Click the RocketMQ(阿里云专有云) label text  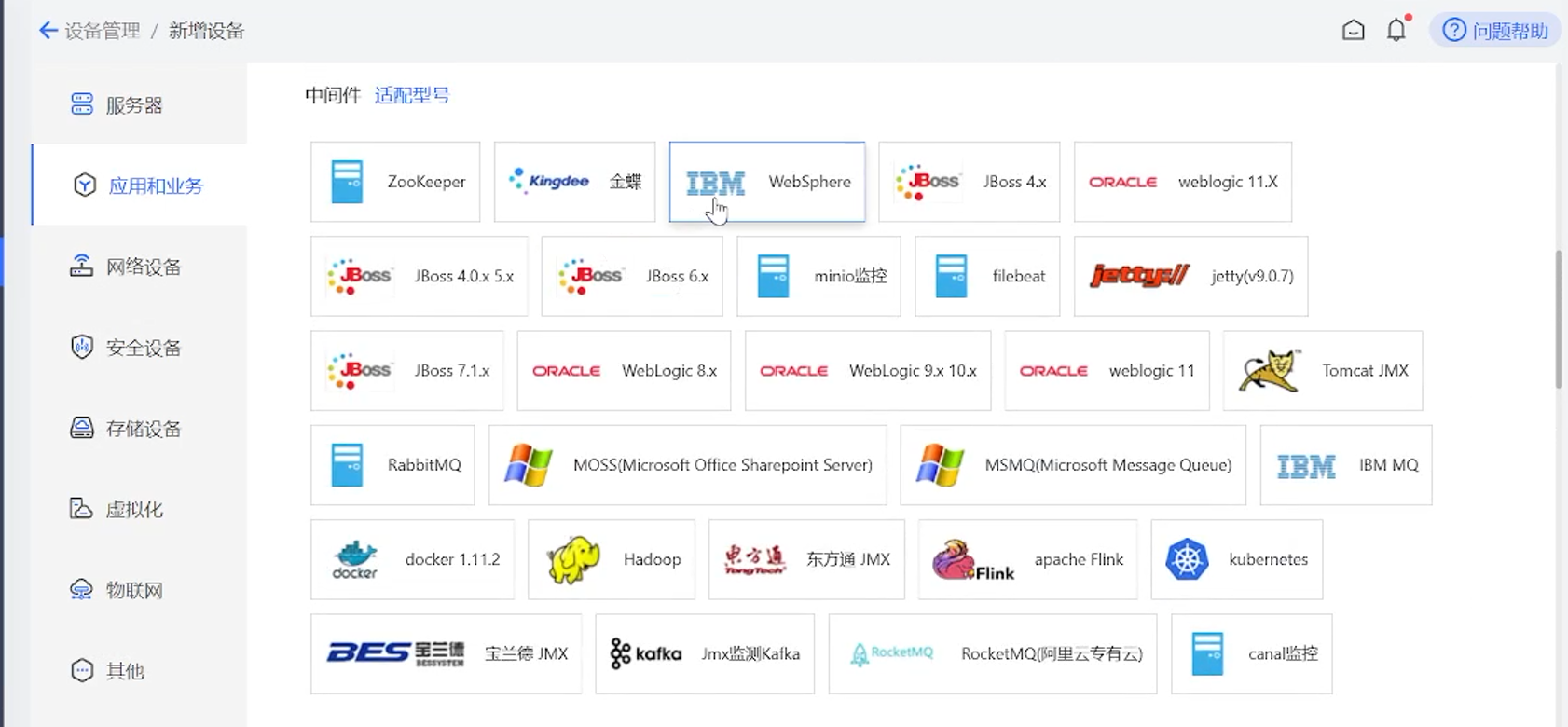(x=1052, y=653)
